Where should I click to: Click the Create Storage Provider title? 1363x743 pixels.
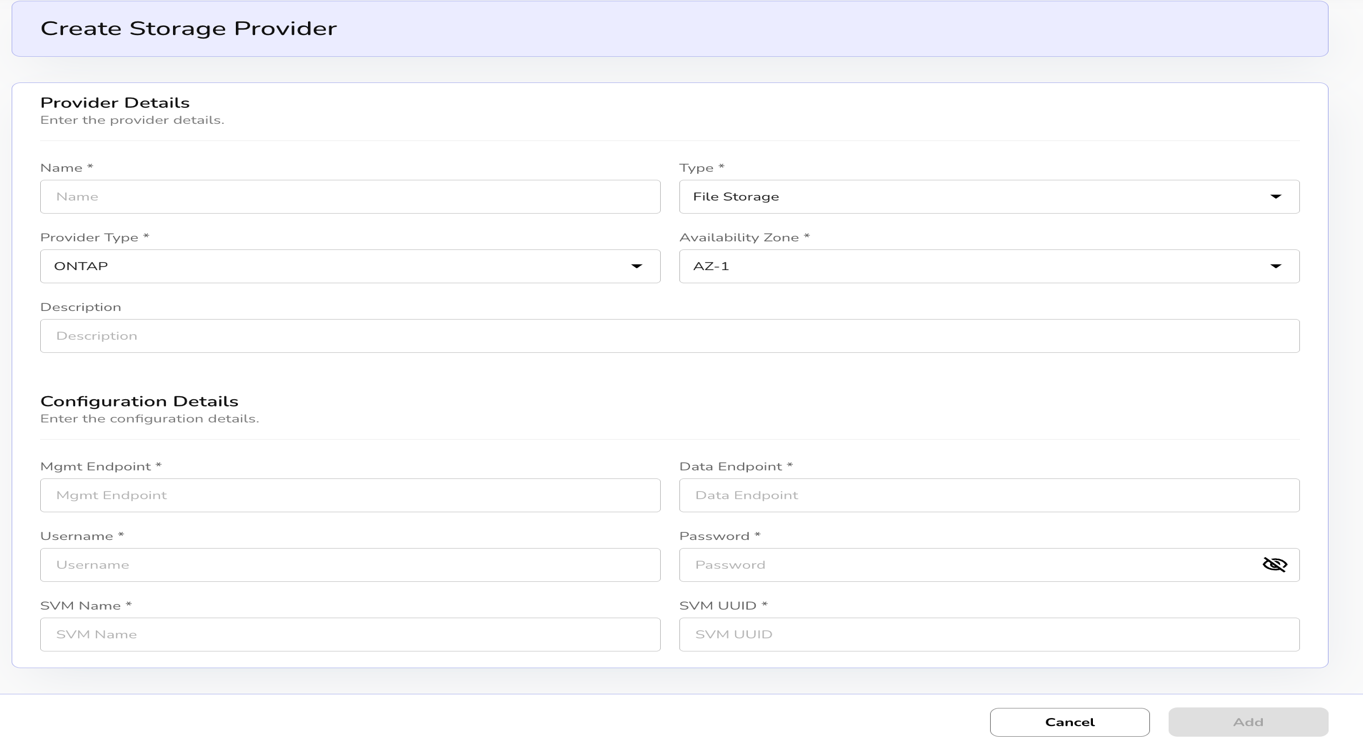[x=188, y=29]
